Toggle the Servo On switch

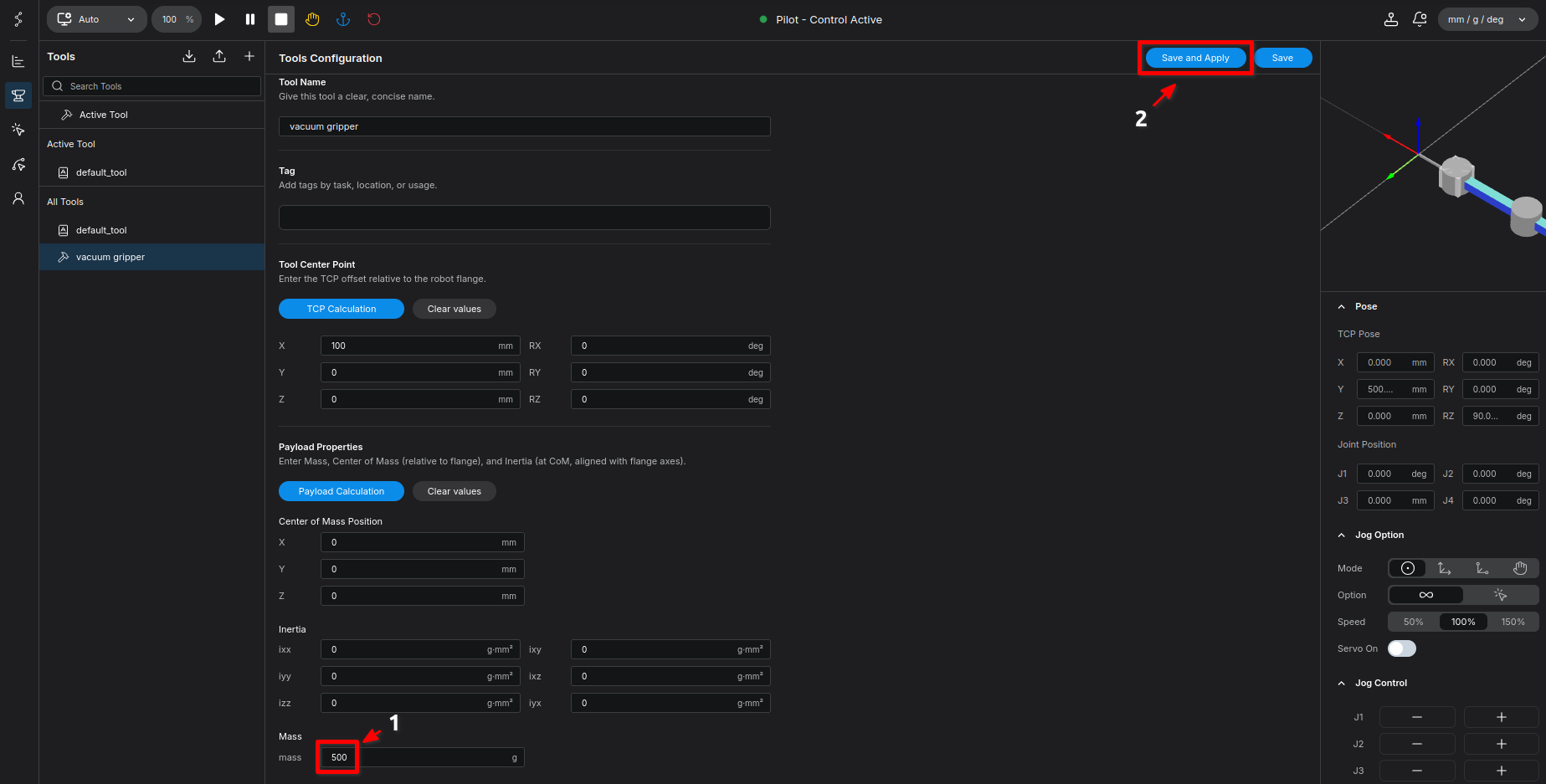coord(1402,648)
